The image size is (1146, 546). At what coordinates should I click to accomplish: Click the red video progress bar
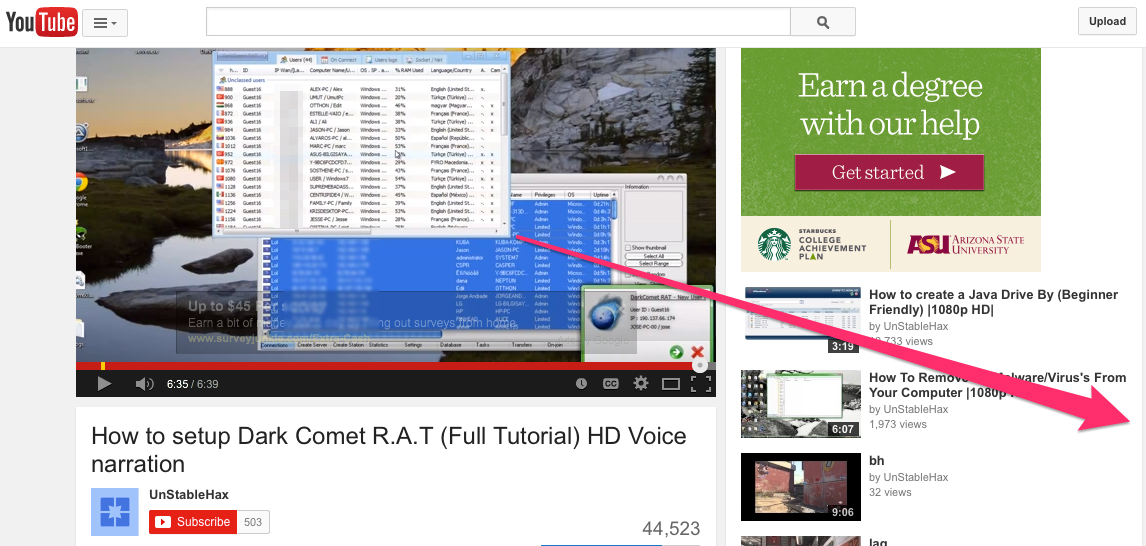click(390, 366)
